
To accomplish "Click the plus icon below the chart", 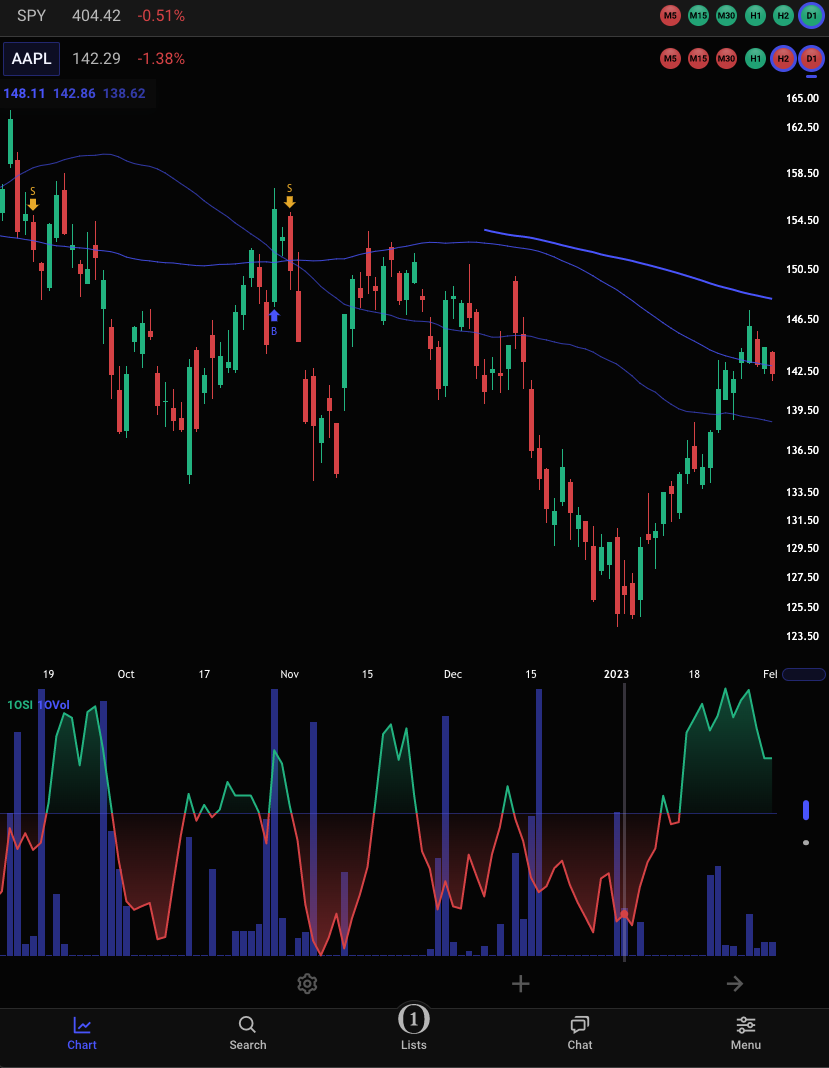I will 520,984.
